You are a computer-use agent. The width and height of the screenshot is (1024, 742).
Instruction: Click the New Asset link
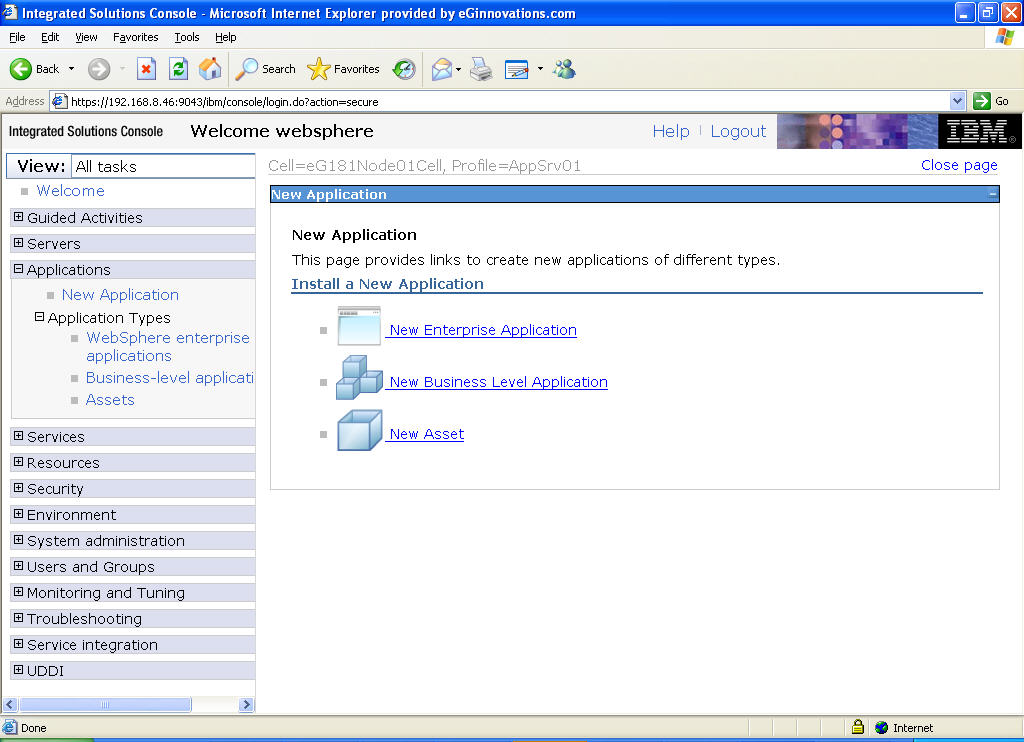point(426,434)
